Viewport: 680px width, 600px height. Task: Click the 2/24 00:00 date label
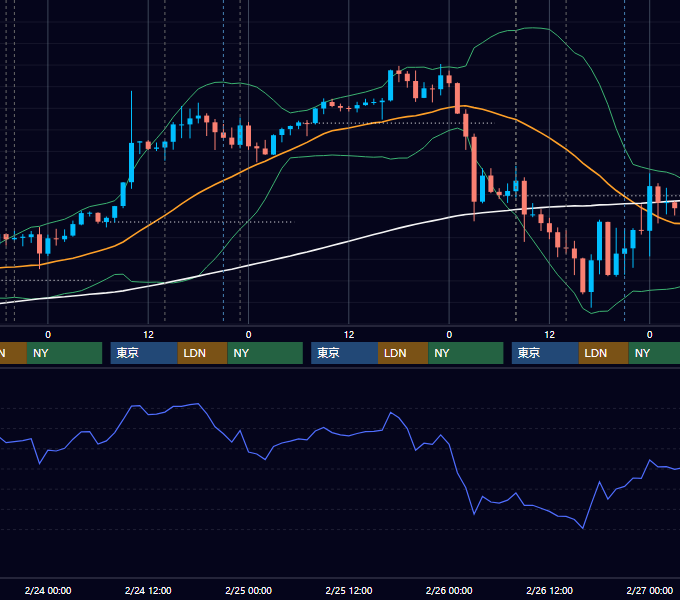(x=48, y=590)
